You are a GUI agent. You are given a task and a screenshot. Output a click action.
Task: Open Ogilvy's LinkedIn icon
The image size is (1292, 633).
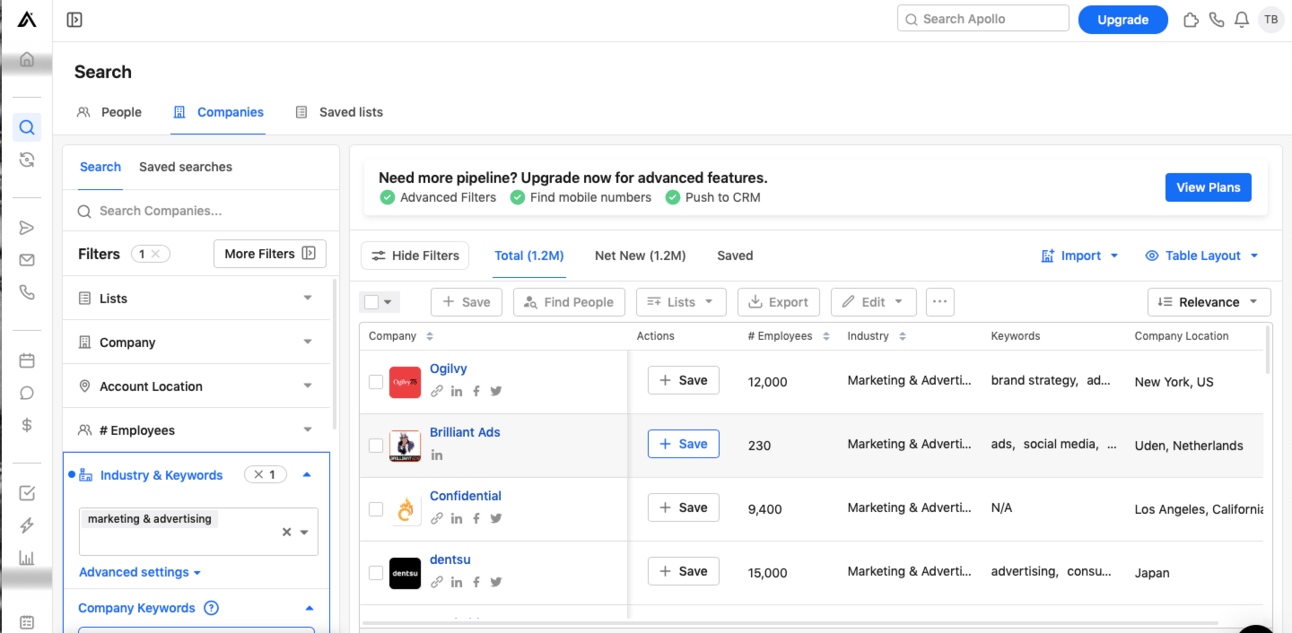(x=456, y=391)
